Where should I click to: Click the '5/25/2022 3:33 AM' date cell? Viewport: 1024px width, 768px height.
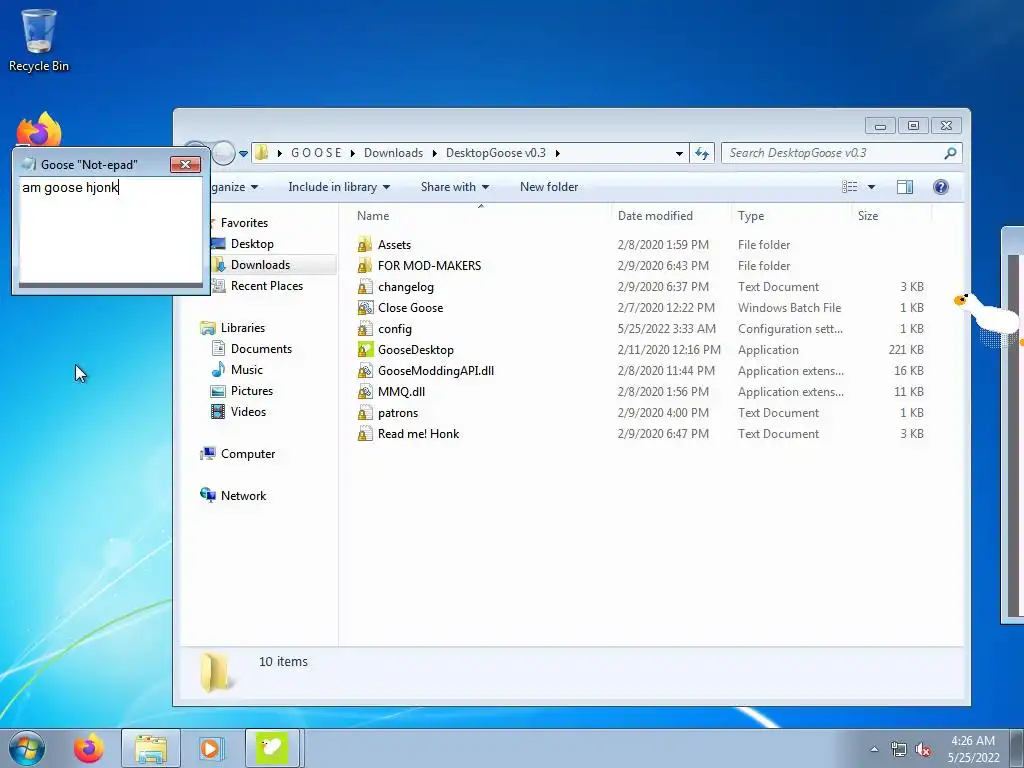(666, 328)
